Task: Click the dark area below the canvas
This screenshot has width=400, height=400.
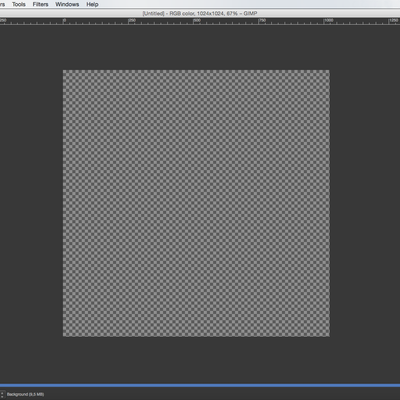Action: click(x=196, y=360)
